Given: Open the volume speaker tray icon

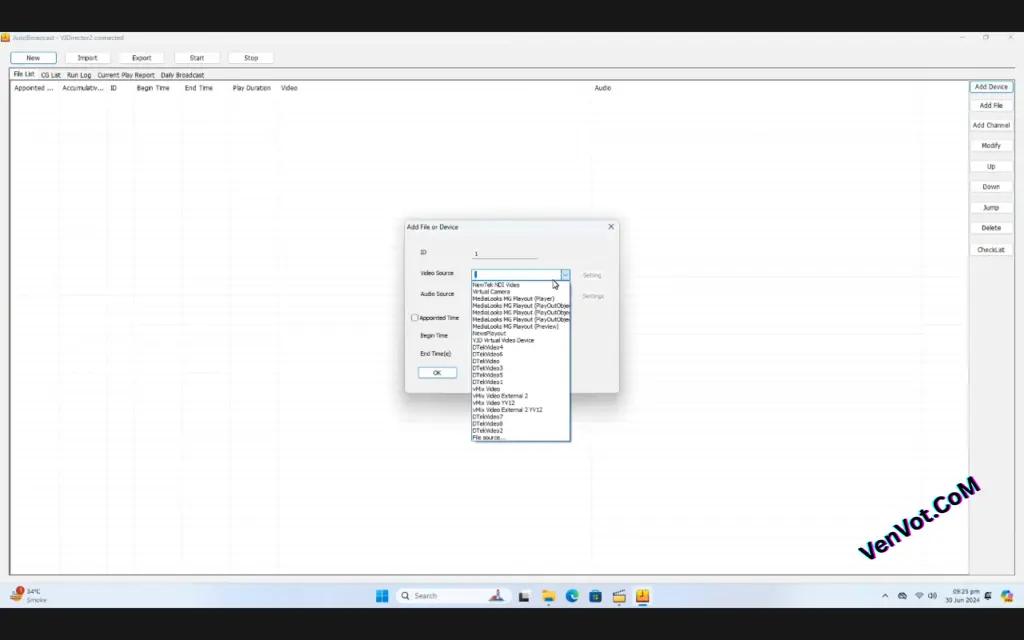Looking at the screenshot, I should 932,596.
